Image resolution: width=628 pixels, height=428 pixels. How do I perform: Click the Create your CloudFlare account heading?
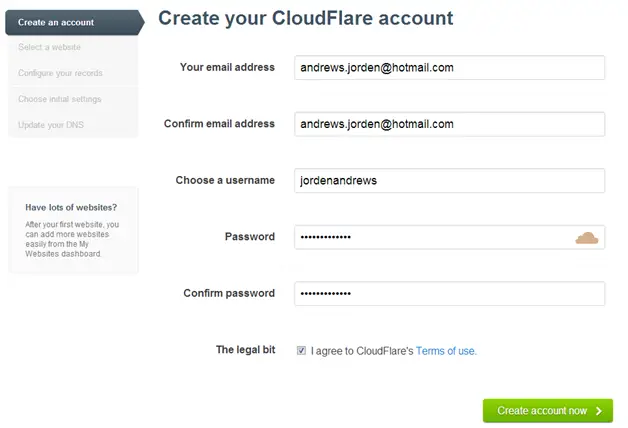pos(306,18)
